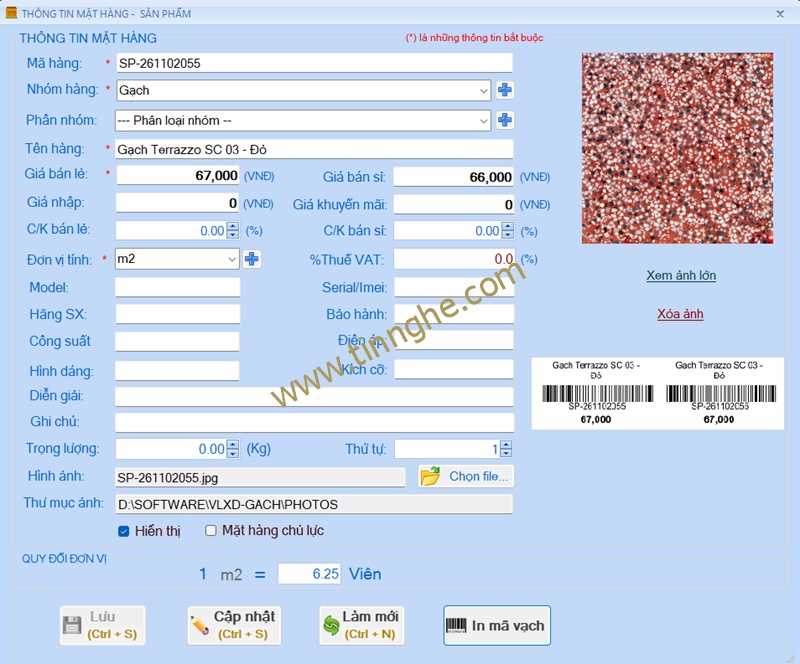
Task: Click Cập nhật pencil button
Action: (x=234, y=625)
